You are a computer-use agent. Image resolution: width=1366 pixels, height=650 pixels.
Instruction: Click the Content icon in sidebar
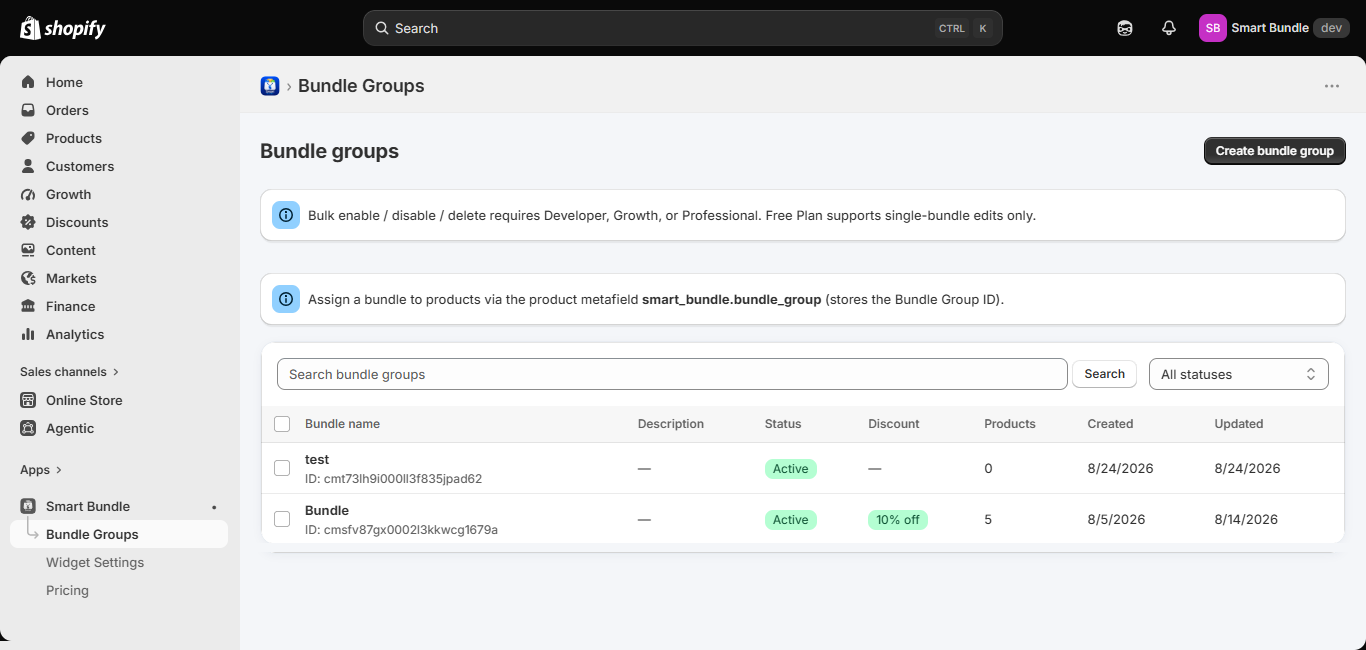pyautogui.click(x=28, y=250)
